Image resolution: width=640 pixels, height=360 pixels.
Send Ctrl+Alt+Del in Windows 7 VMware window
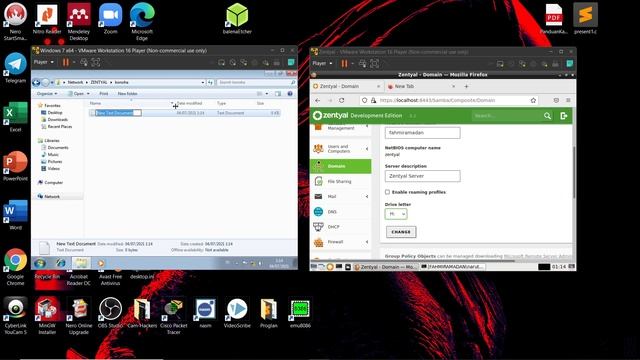tap(84, 62)
